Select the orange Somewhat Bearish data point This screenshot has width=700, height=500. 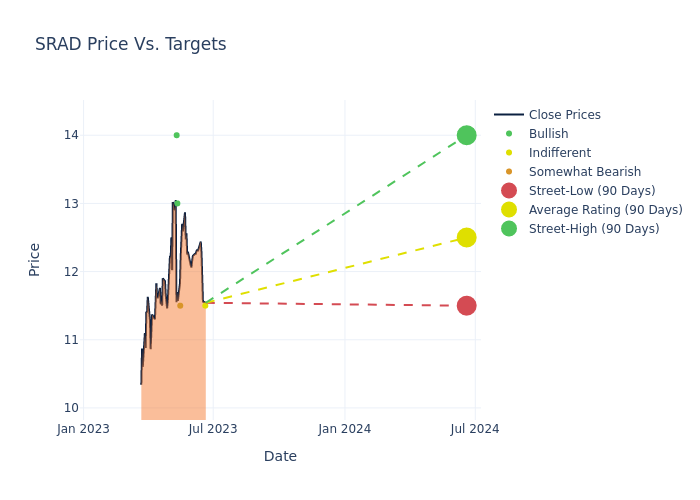click(180, 306)
